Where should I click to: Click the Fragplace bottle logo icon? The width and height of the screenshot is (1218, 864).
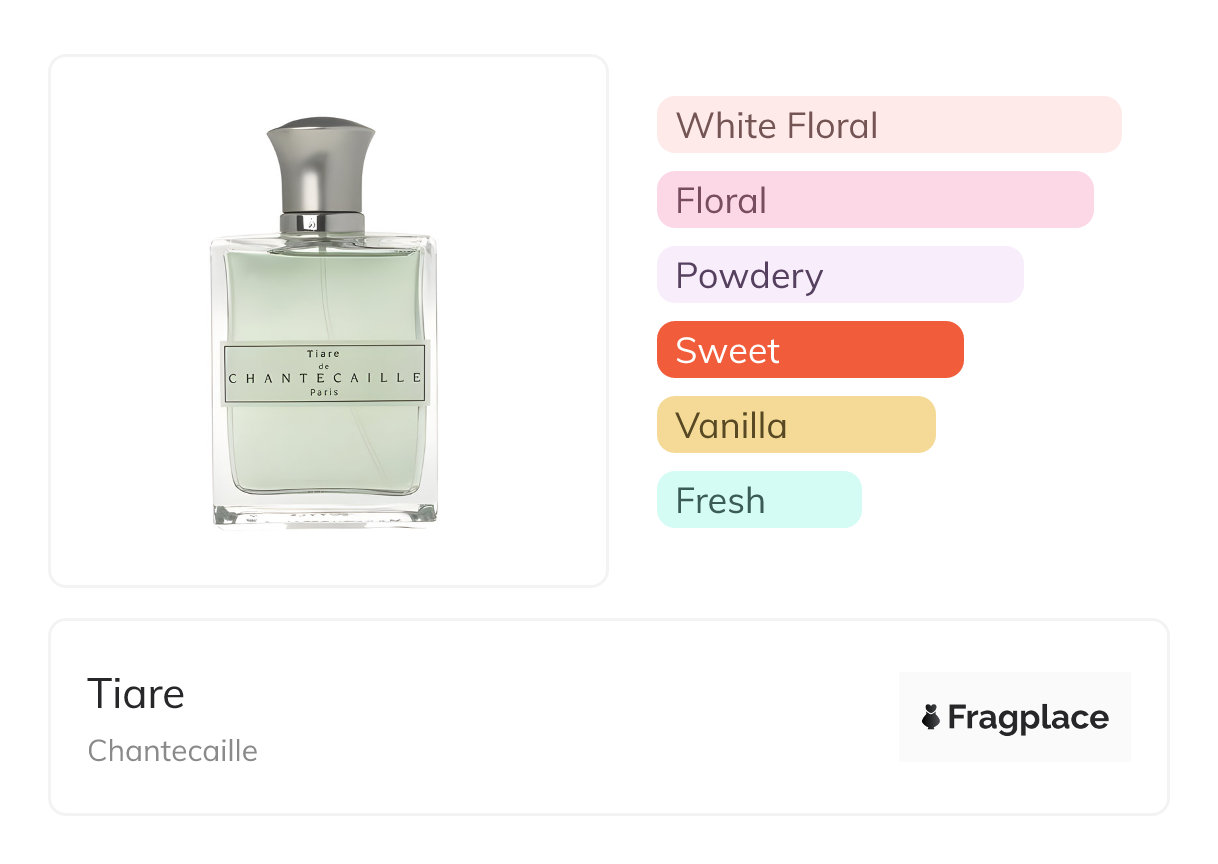point(931,717)
